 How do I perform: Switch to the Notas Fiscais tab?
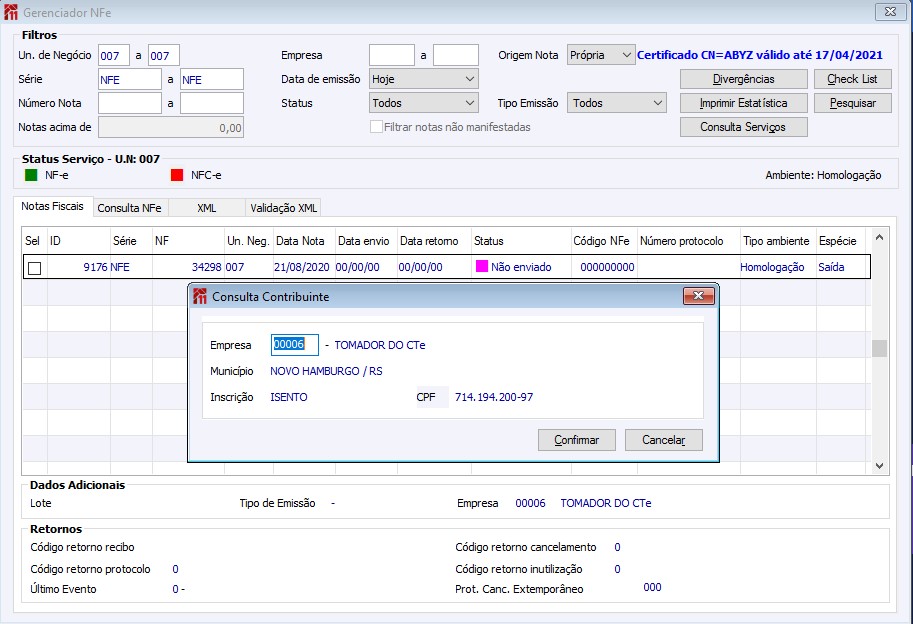(x=52, y=206)
